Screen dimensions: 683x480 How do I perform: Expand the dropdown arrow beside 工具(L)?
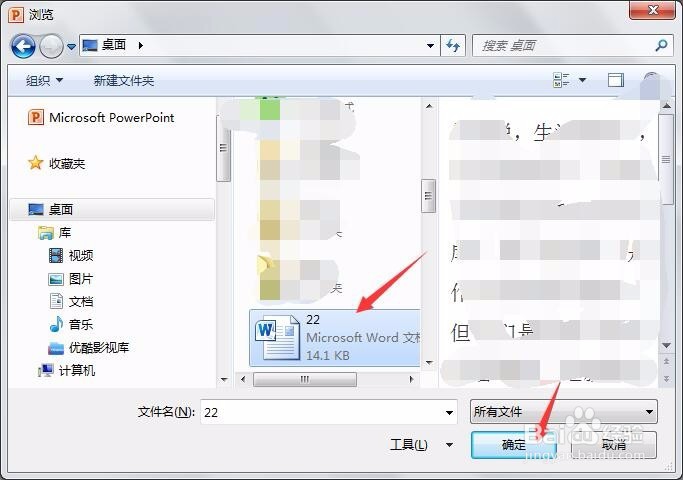[450, 445]
